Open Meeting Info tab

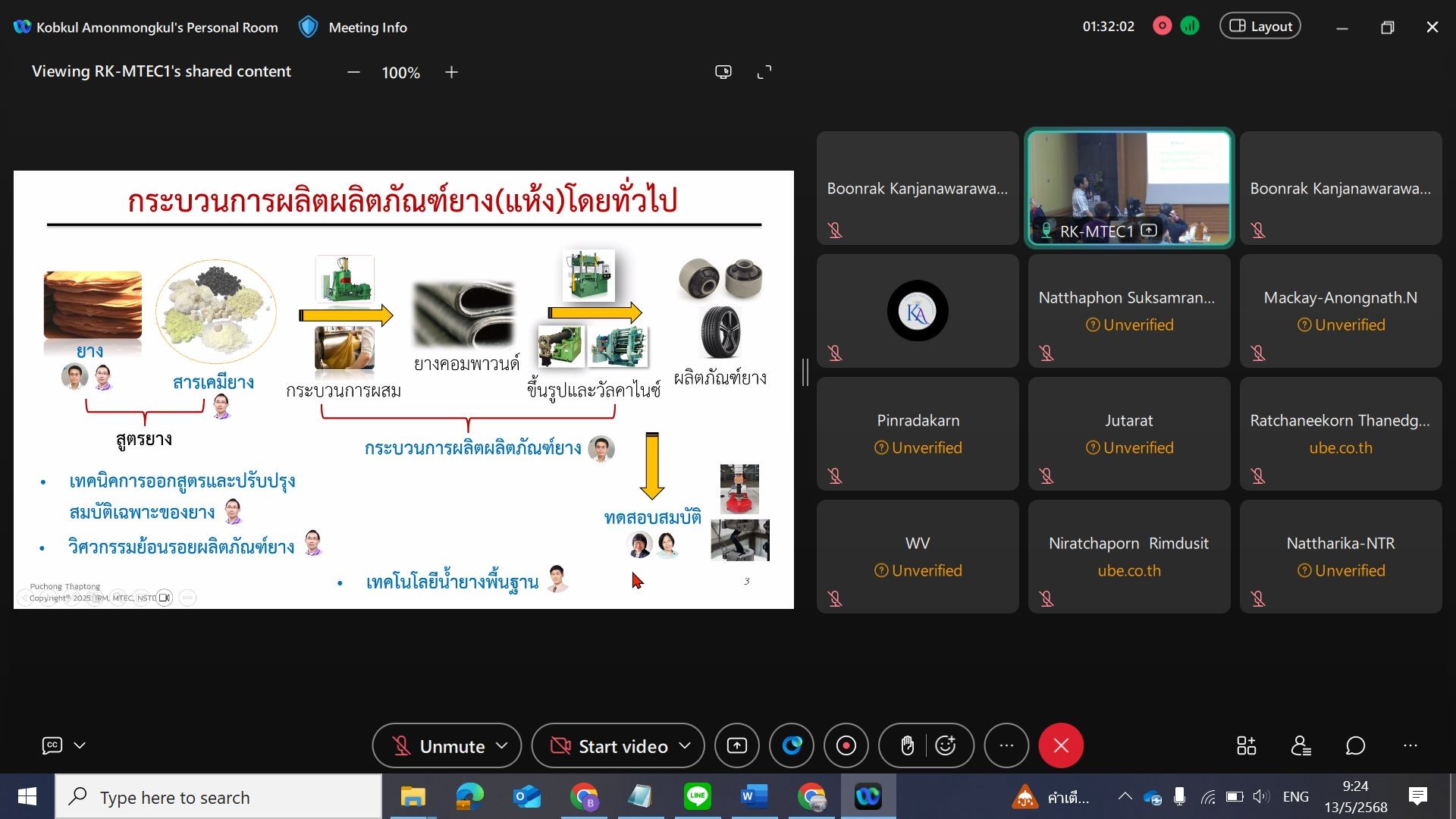367,27
